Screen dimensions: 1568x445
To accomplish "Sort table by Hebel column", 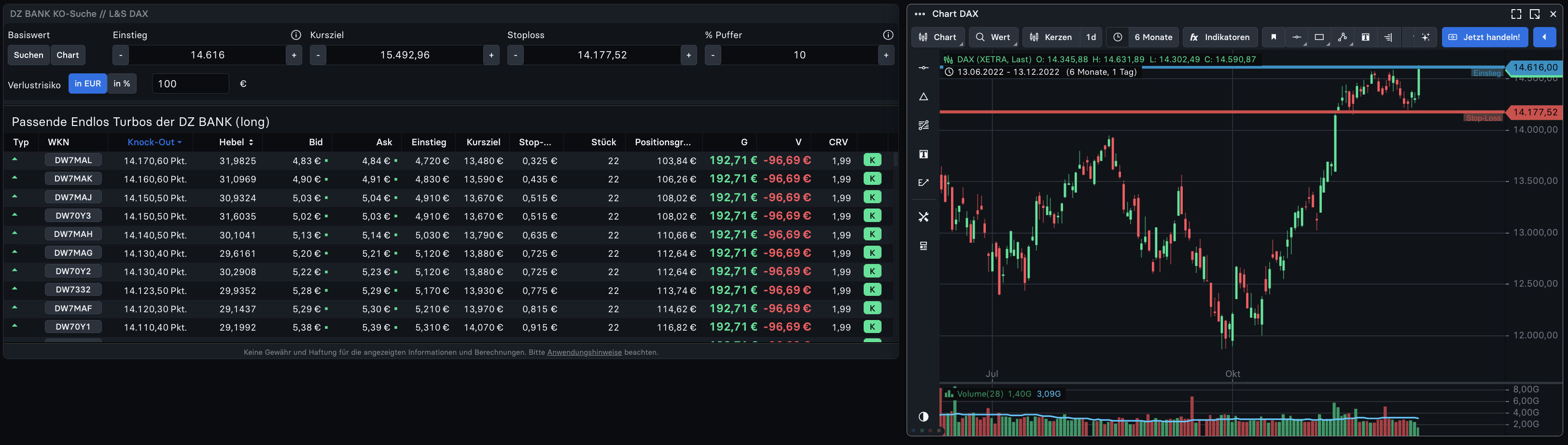I will point(236,142).
